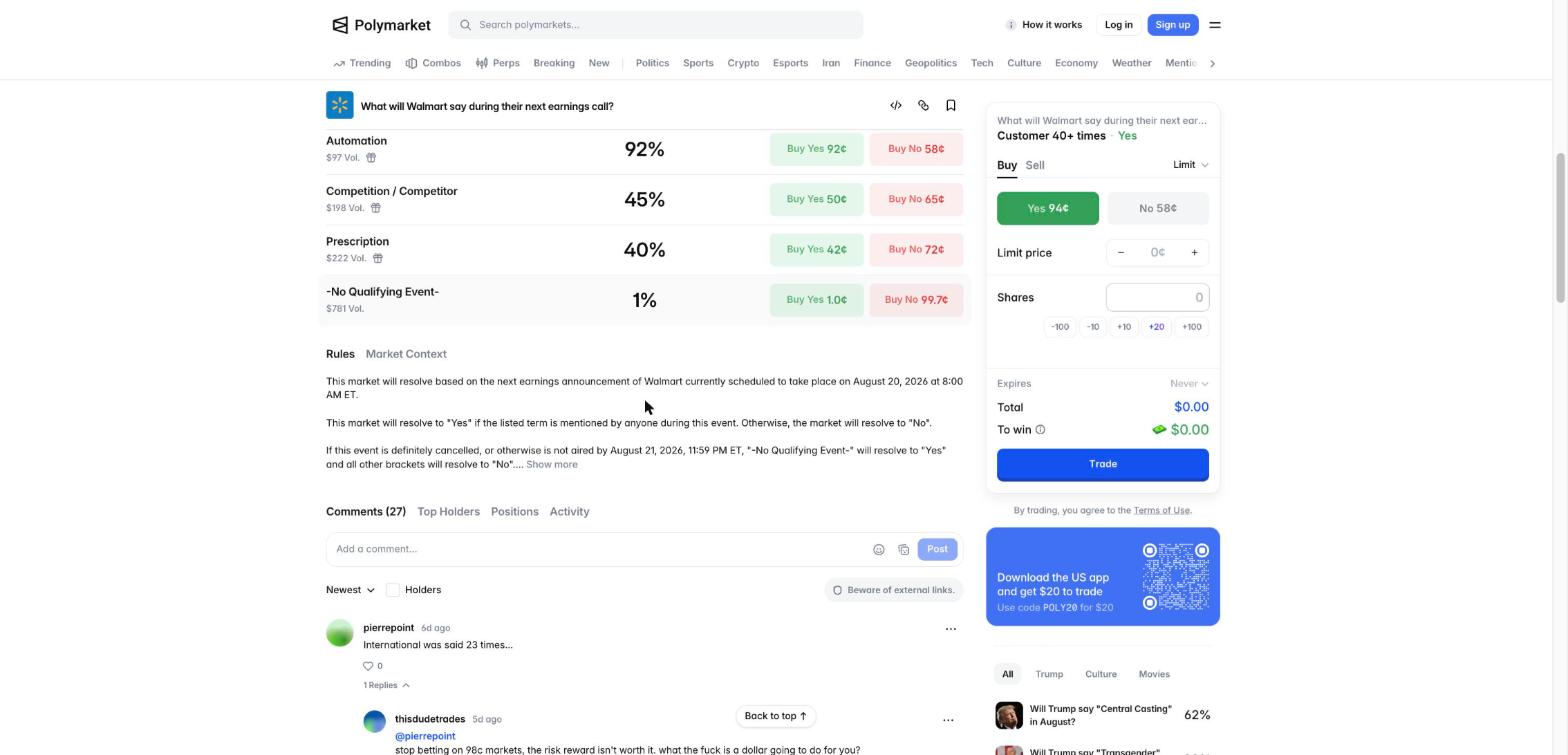Click the search magnifier icon
This screenshot has width=1568, height=755.
coord(466,25)
